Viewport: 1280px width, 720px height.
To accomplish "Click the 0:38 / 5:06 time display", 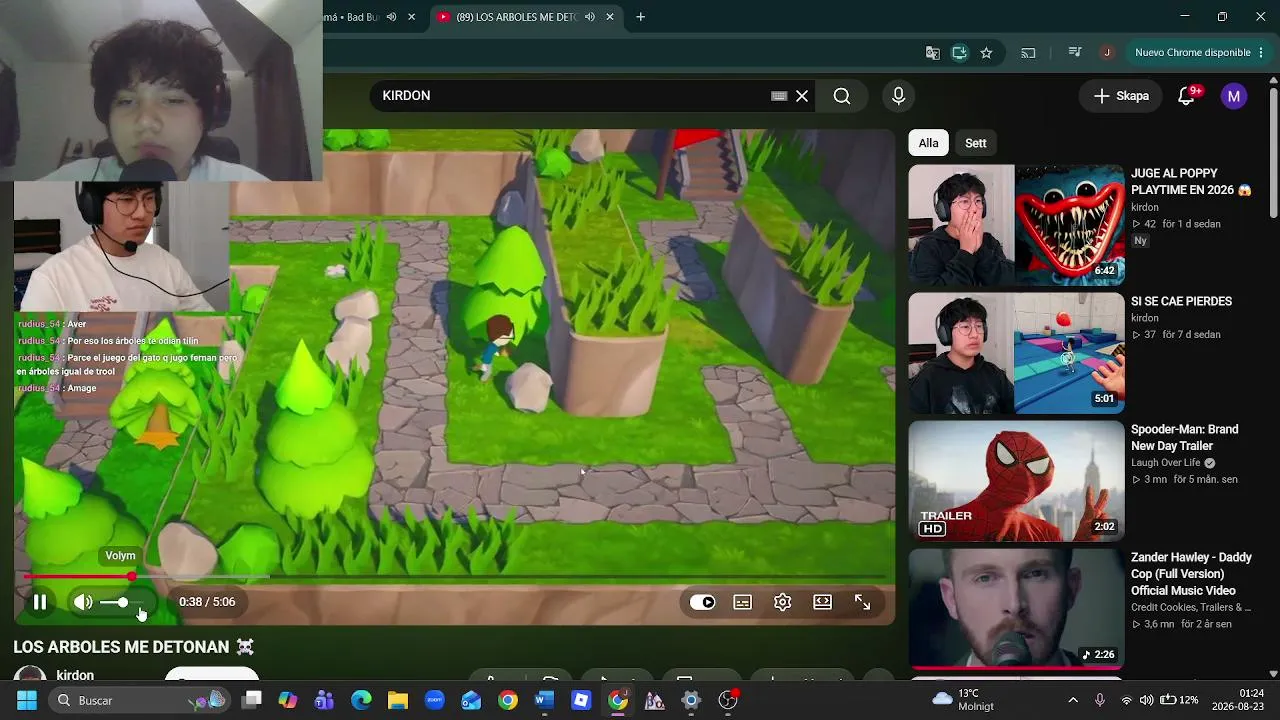I will [x=207, y=602].
